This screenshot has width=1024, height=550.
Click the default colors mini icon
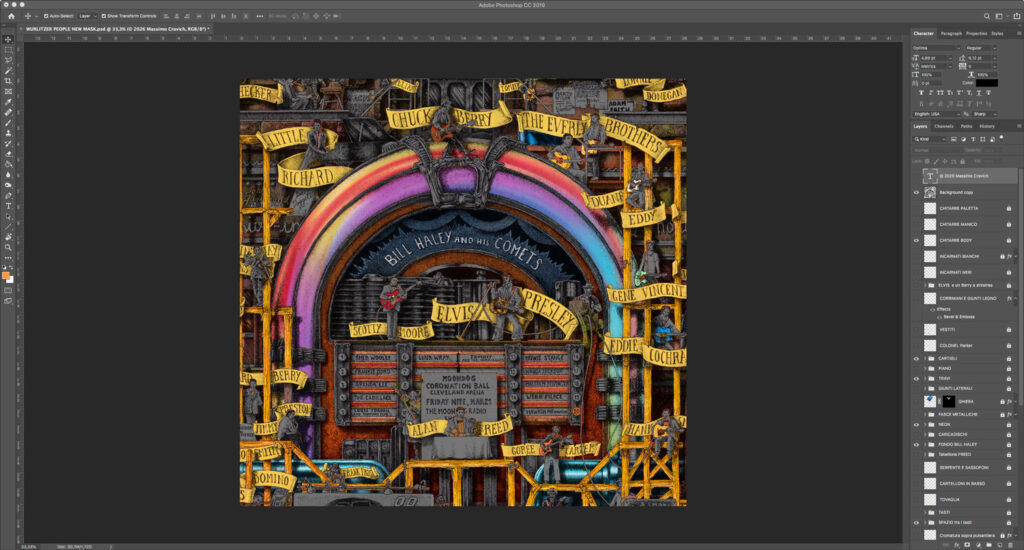(x=5, y=267)
